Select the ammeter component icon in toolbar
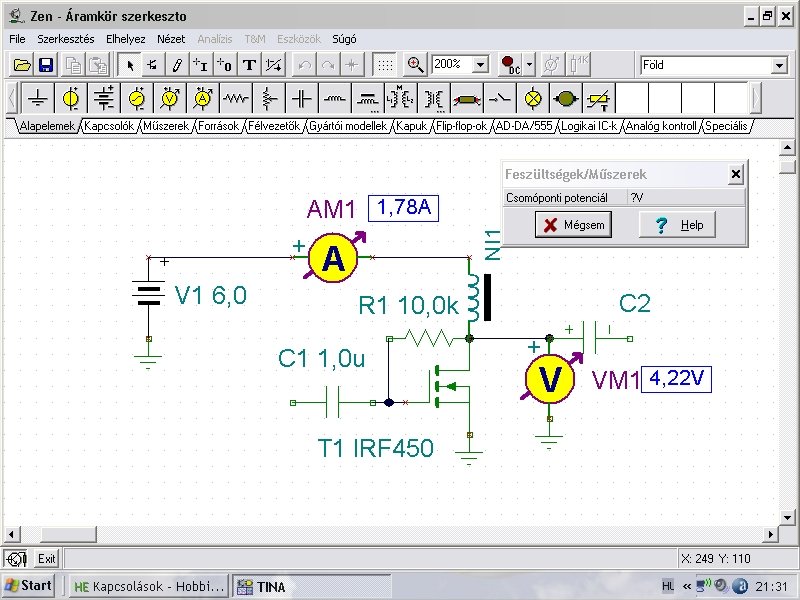Image resolution: width=800 pixels, height=600 pixels. click(x=203, y=98)
